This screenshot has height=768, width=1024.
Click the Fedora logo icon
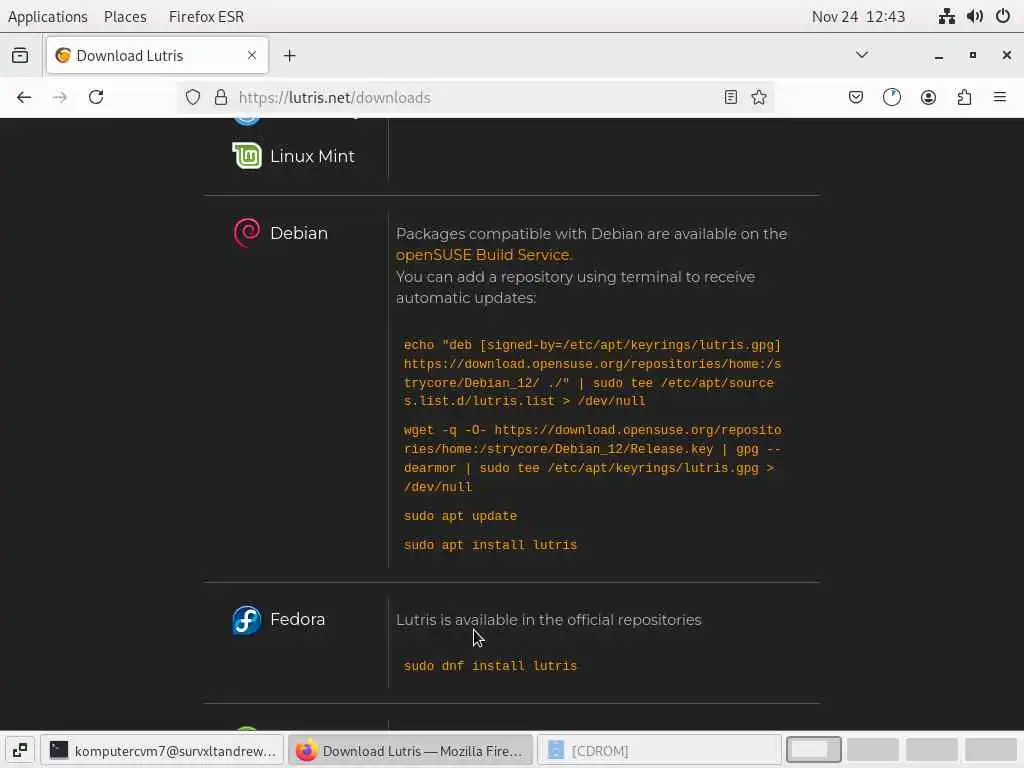247,620
